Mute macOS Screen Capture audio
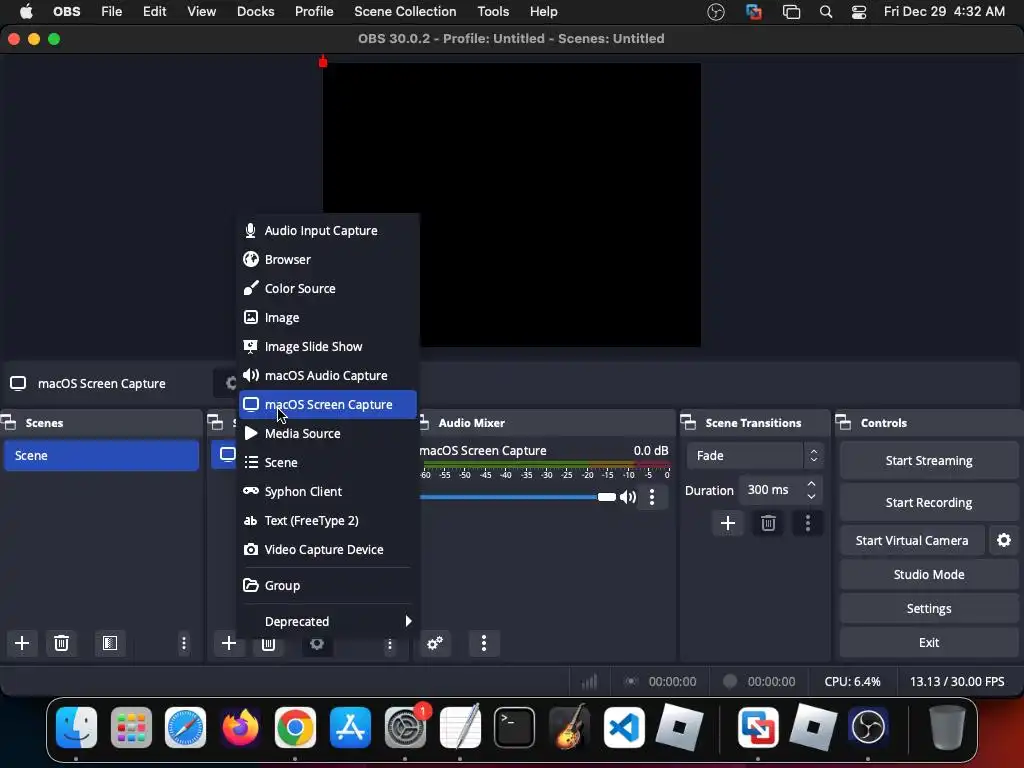 tap(628, 497)
